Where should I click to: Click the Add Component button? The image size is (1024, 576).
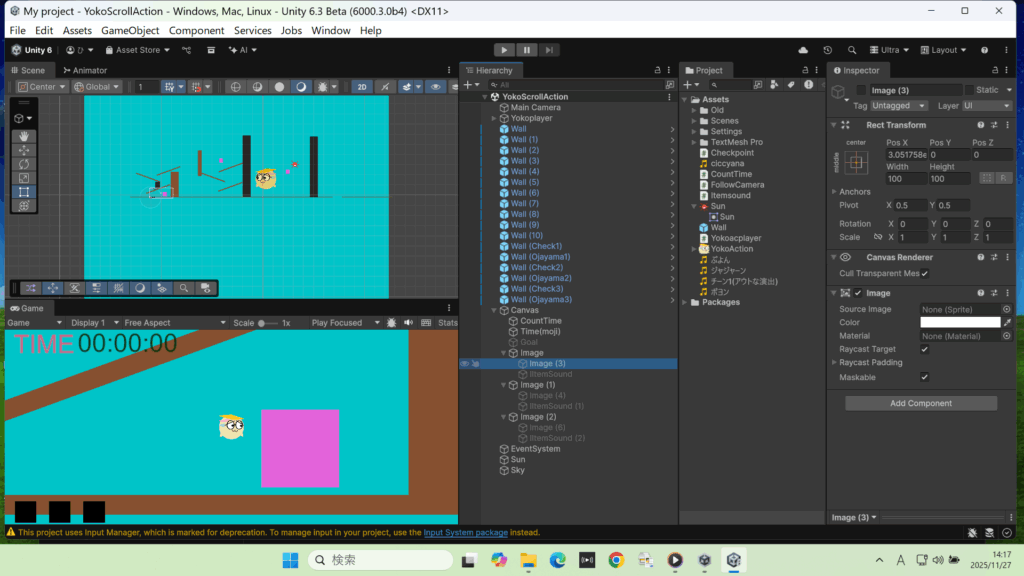920,403
